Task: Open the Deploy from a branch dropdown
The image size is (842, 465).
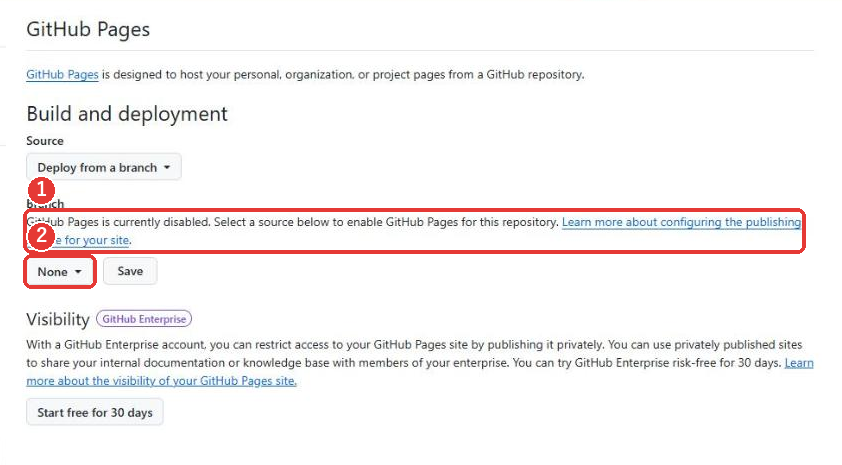Action: [x=104, y=168]
